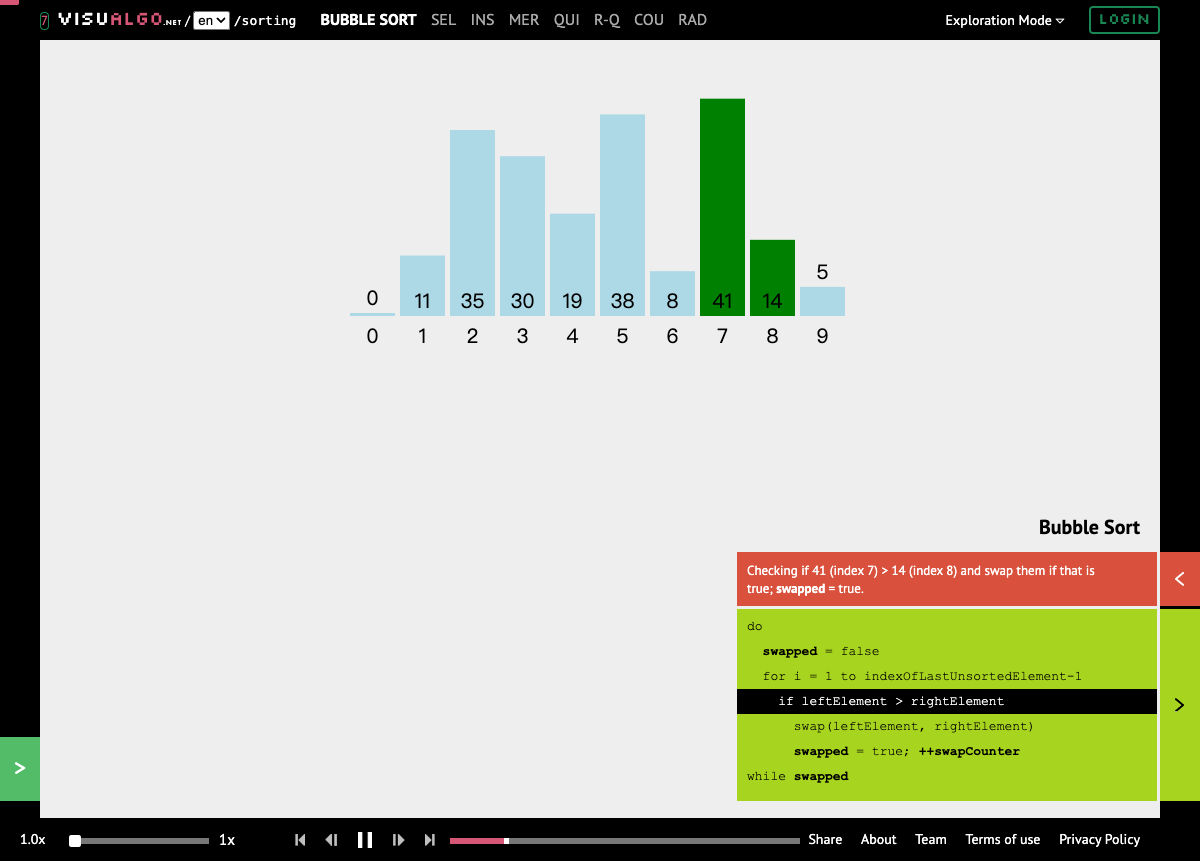Open the Share link
This screenshot has width=1200, height=861.
(x=825, y=840)
